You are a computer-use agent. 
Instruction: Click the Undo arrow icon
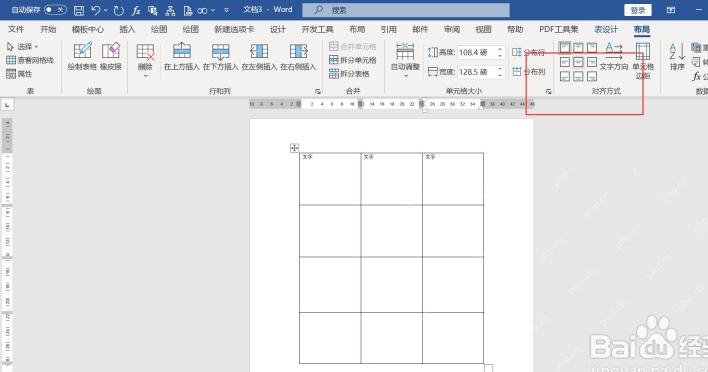click(x=95, y=10)
